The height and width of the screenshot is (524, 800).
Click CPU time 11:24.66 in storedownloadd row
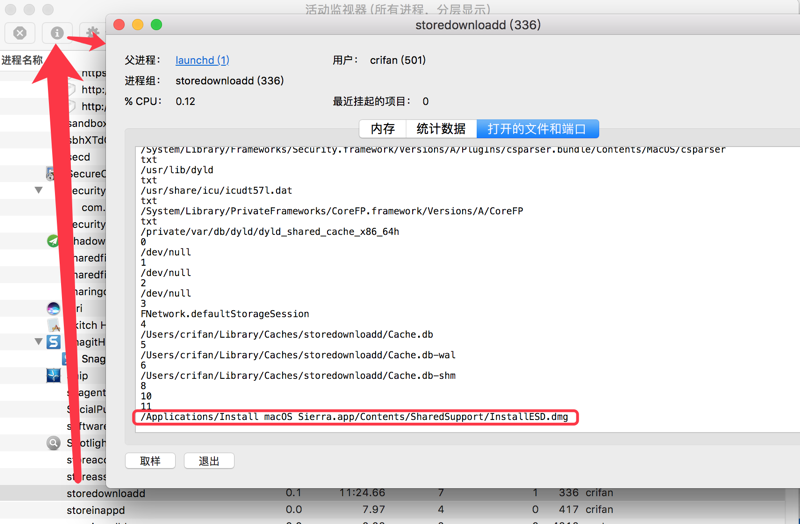point(362,493)
